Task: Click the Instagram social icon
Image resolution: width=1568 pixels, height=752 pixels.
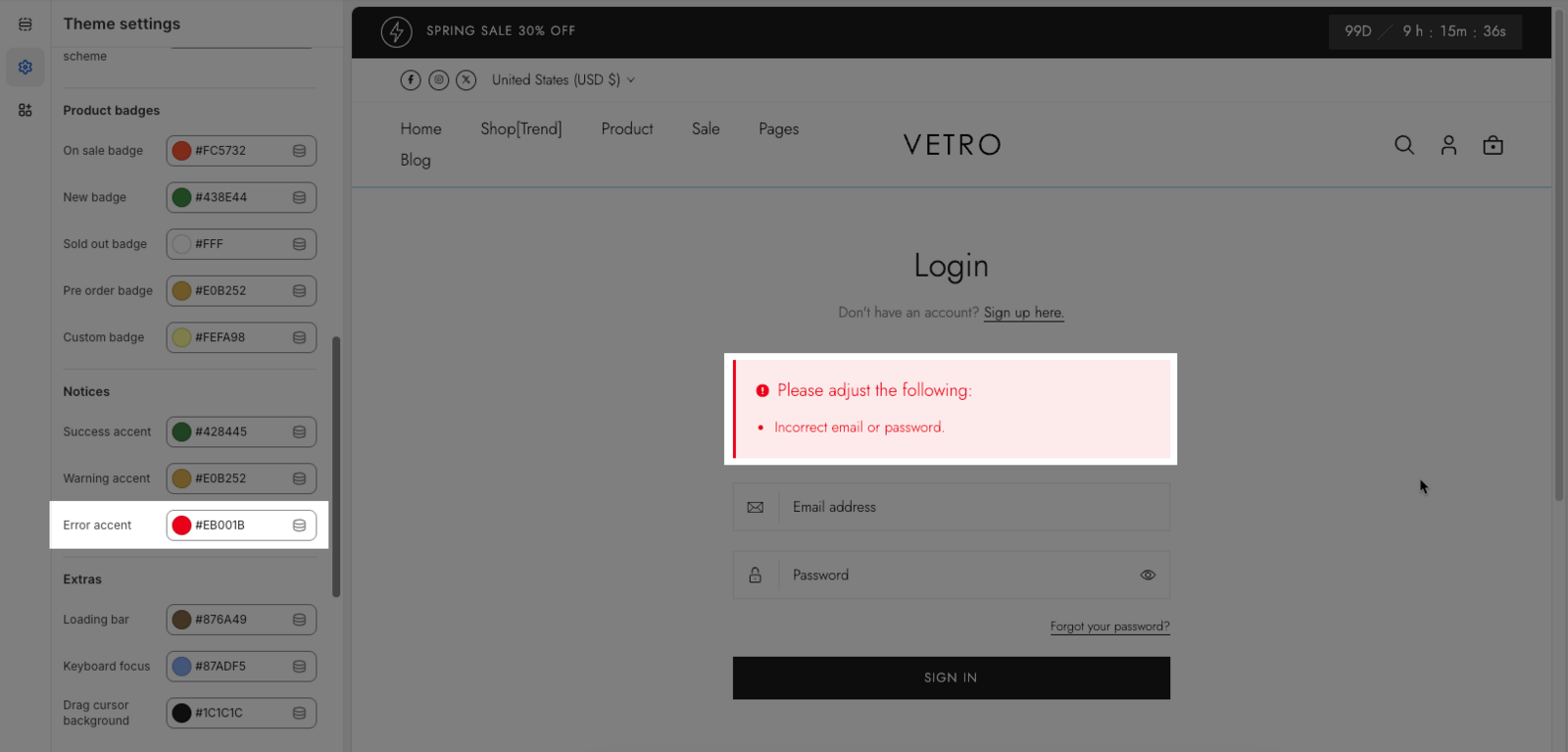Action: (438, 80)
